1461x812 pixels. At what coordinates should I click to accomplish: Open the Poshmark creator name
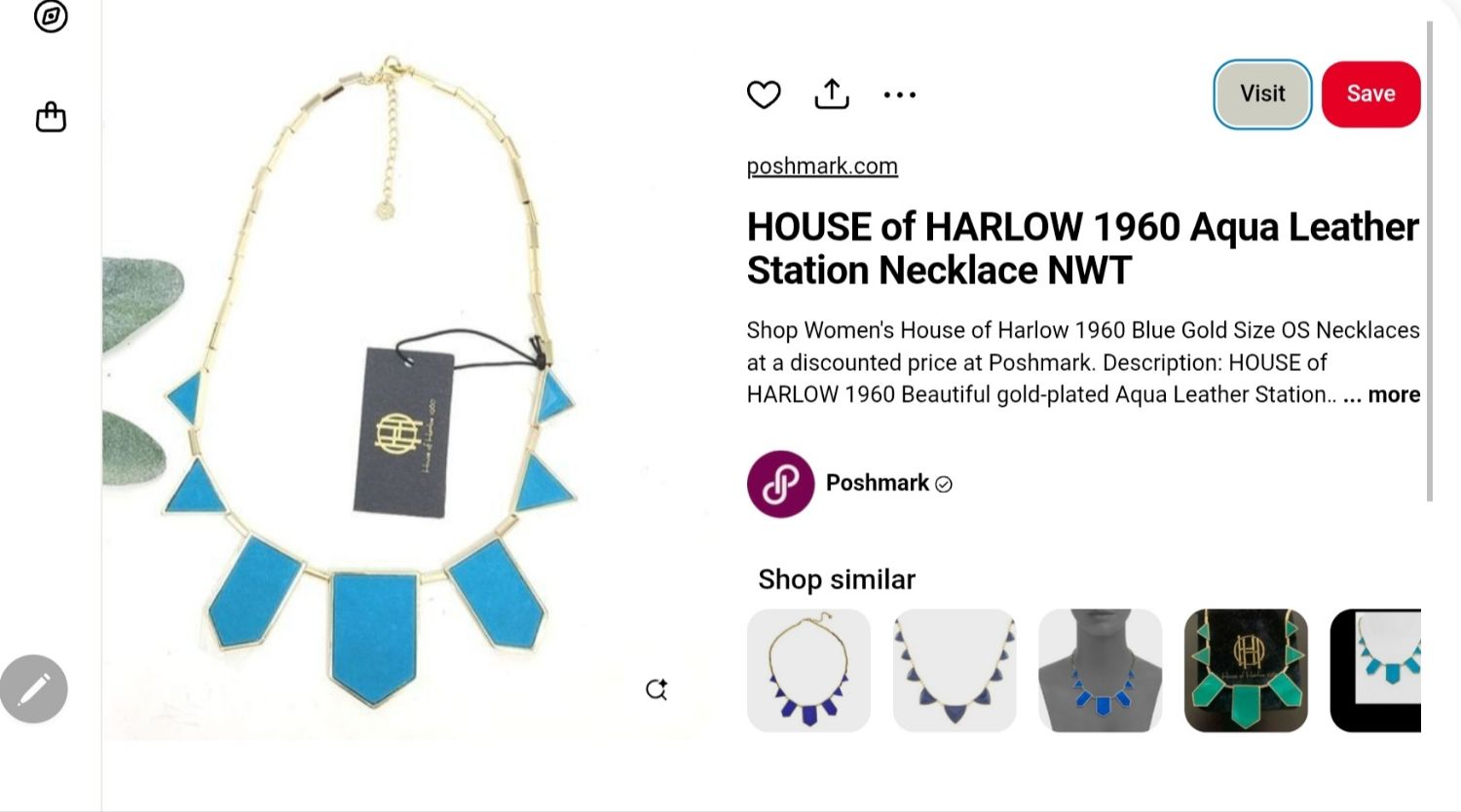[877, 483]
